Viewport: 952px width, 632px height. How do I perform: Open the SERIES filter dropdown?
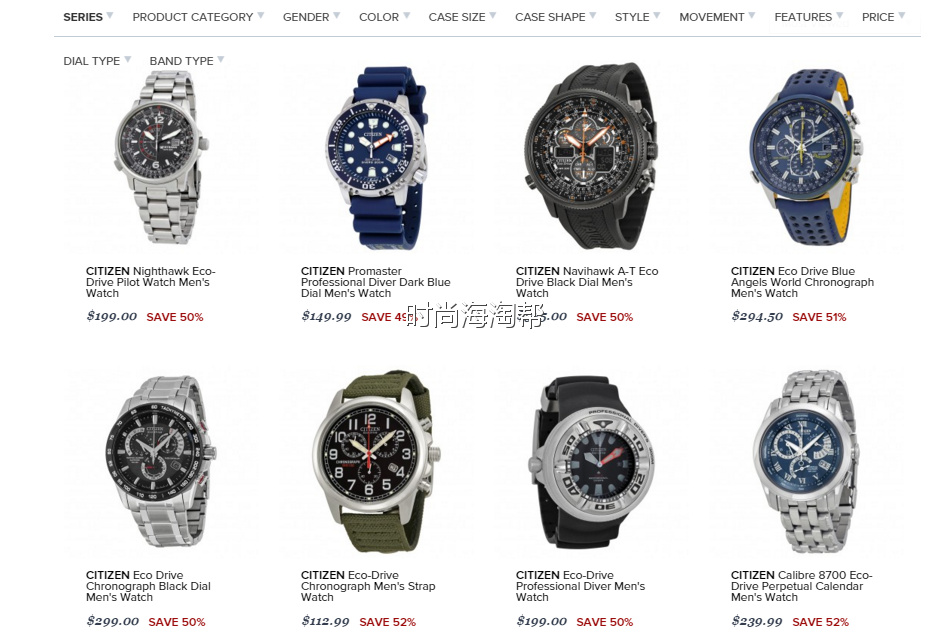88,17
